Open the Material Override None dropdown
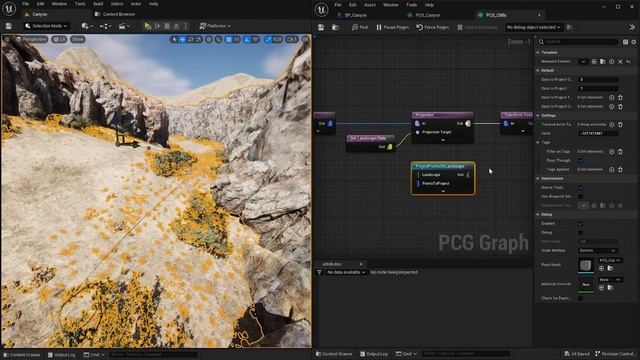640x360 pixels. point(610,280)
